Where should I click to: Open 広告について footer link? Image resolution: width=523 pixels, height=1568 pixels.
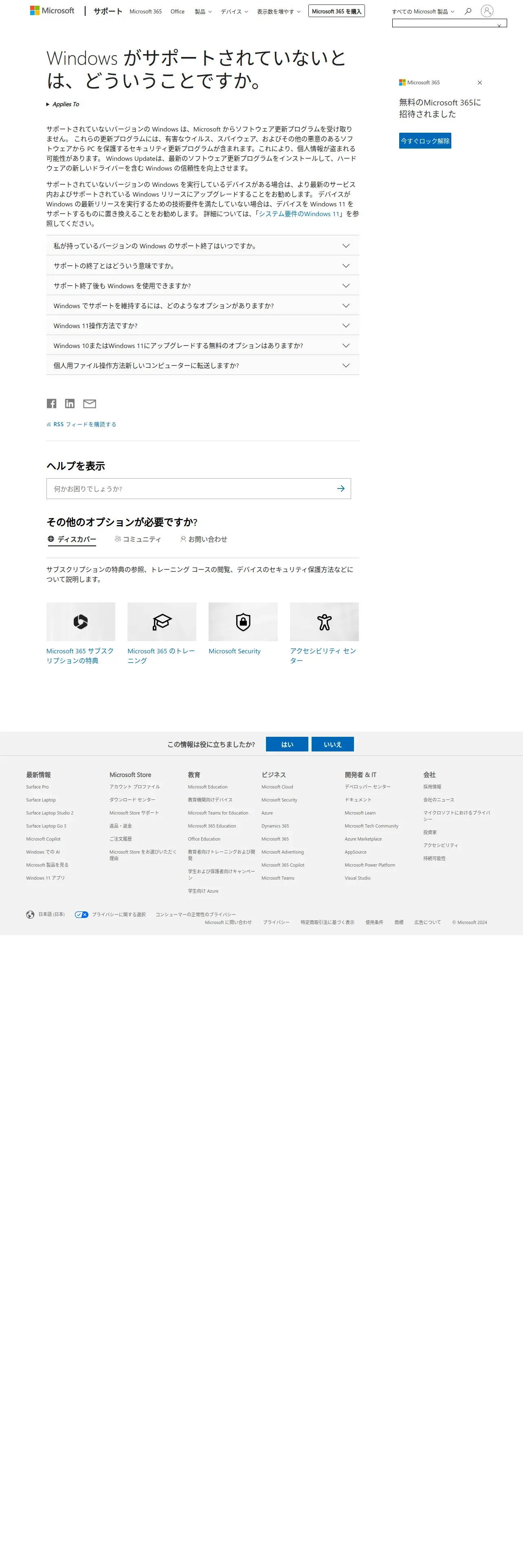click(427, 922)
